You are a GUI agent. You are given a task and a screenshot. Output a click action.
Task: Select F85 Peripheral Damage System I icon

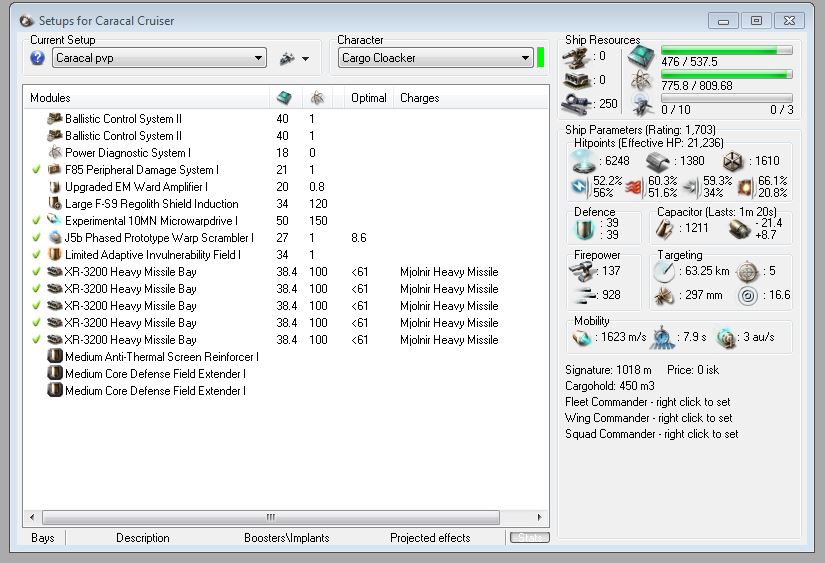[54, 169]
